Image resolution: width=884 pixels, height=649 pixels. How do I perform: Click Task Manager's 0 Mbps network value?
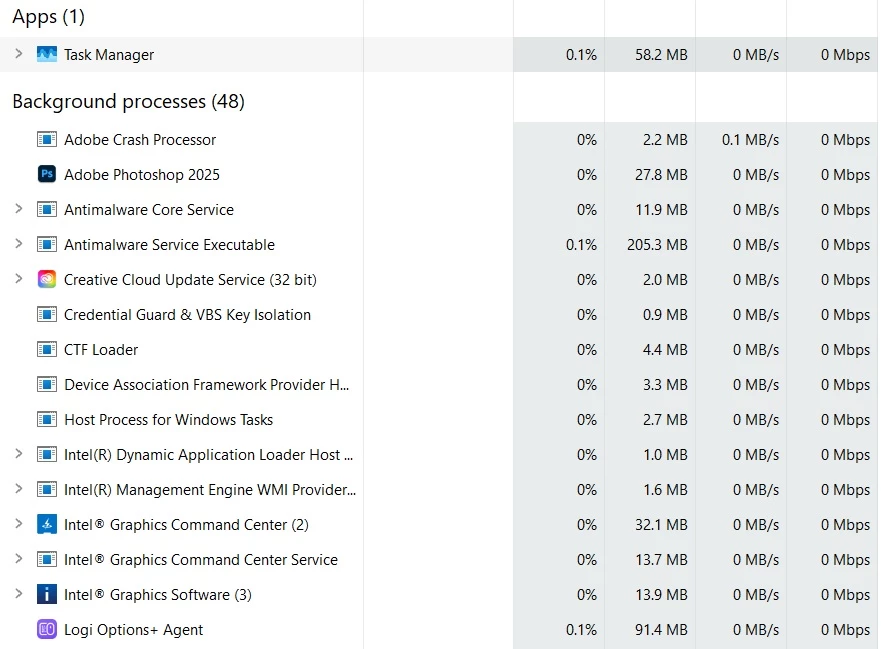pos(846,55)
